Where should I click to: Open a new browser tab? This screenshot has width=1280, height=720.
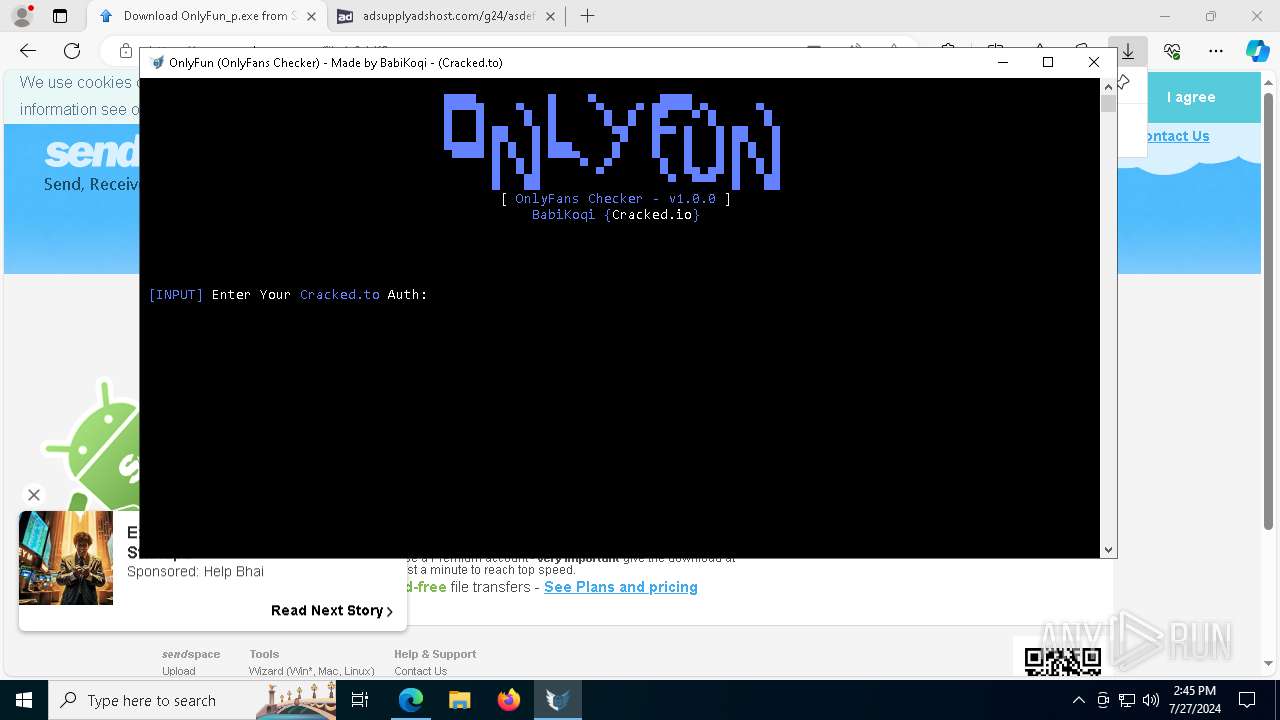point(588,16)
